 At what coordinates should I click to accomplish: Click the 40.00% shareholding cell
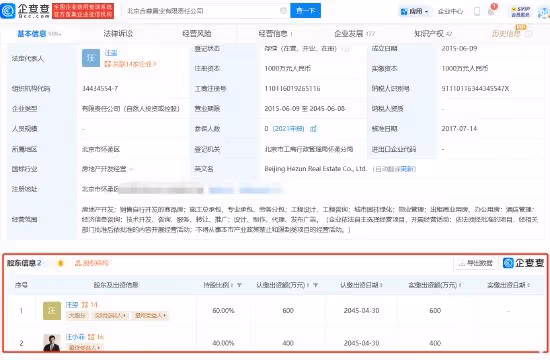pos(223,343)
